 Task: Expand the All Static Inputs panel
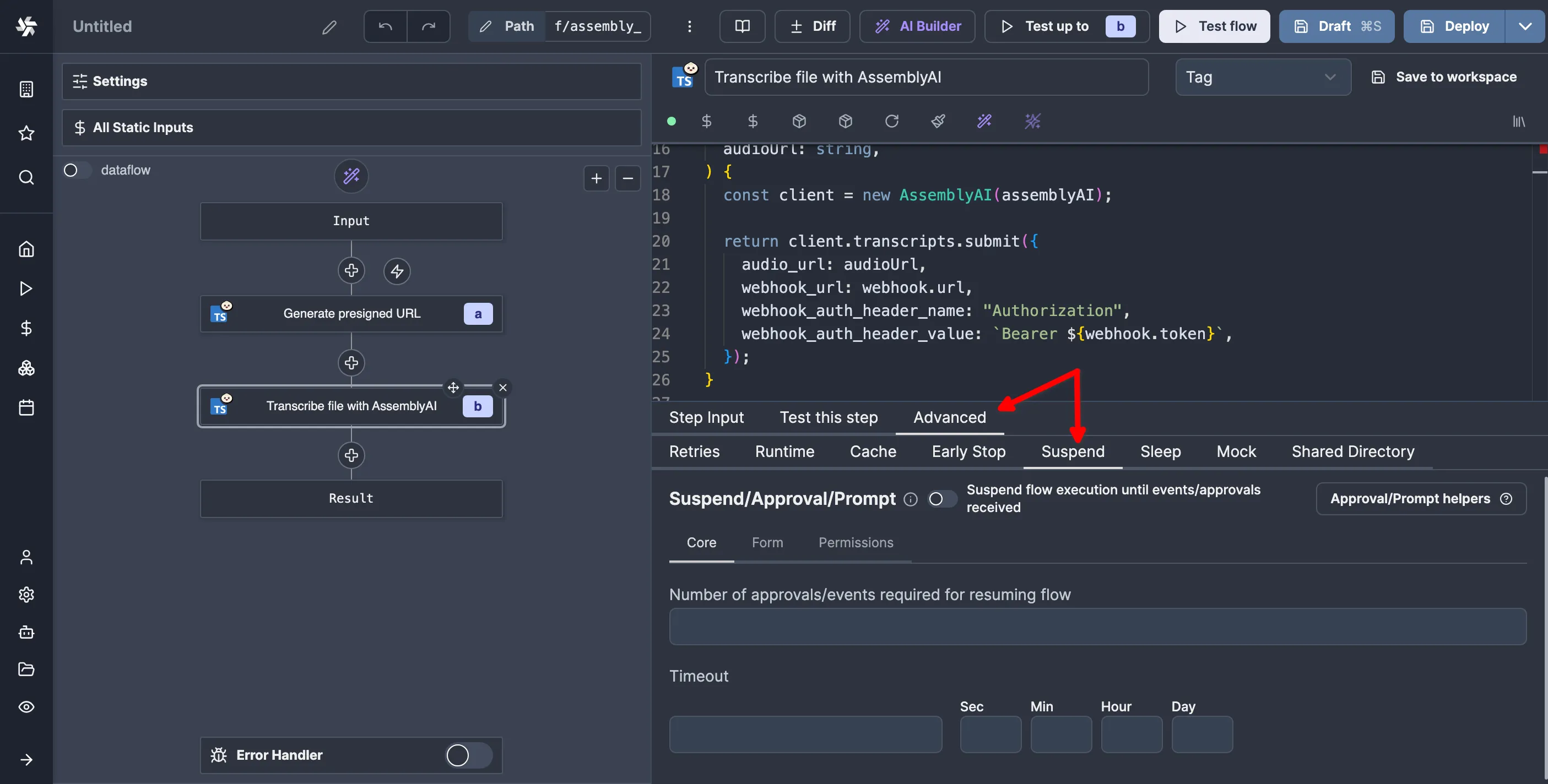(351, 127)
